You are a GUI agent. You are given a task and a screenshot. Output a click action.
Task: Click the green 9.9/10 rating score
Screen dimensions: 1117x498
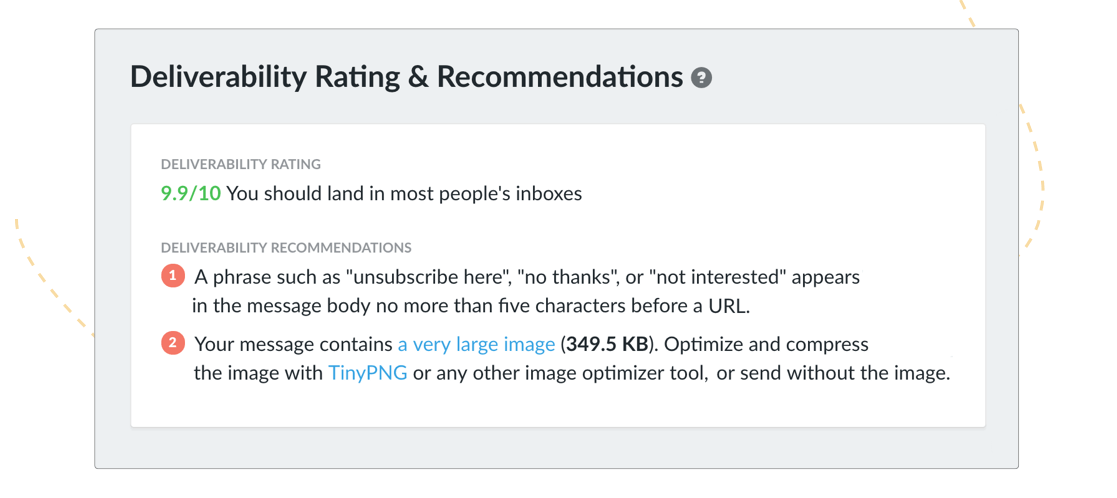(191, 193)
